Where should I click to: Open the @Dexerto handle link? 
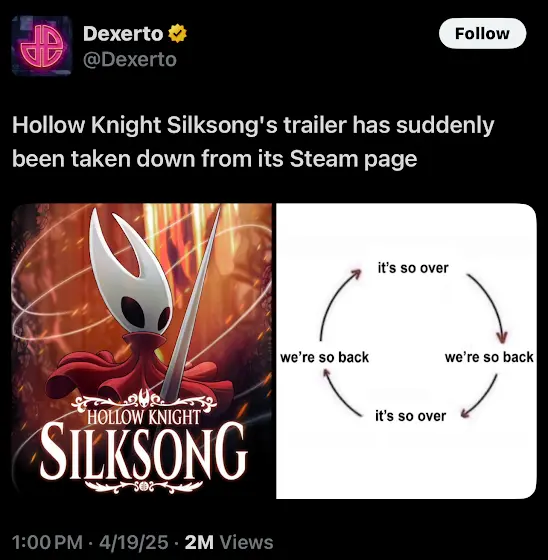(130, 59)
